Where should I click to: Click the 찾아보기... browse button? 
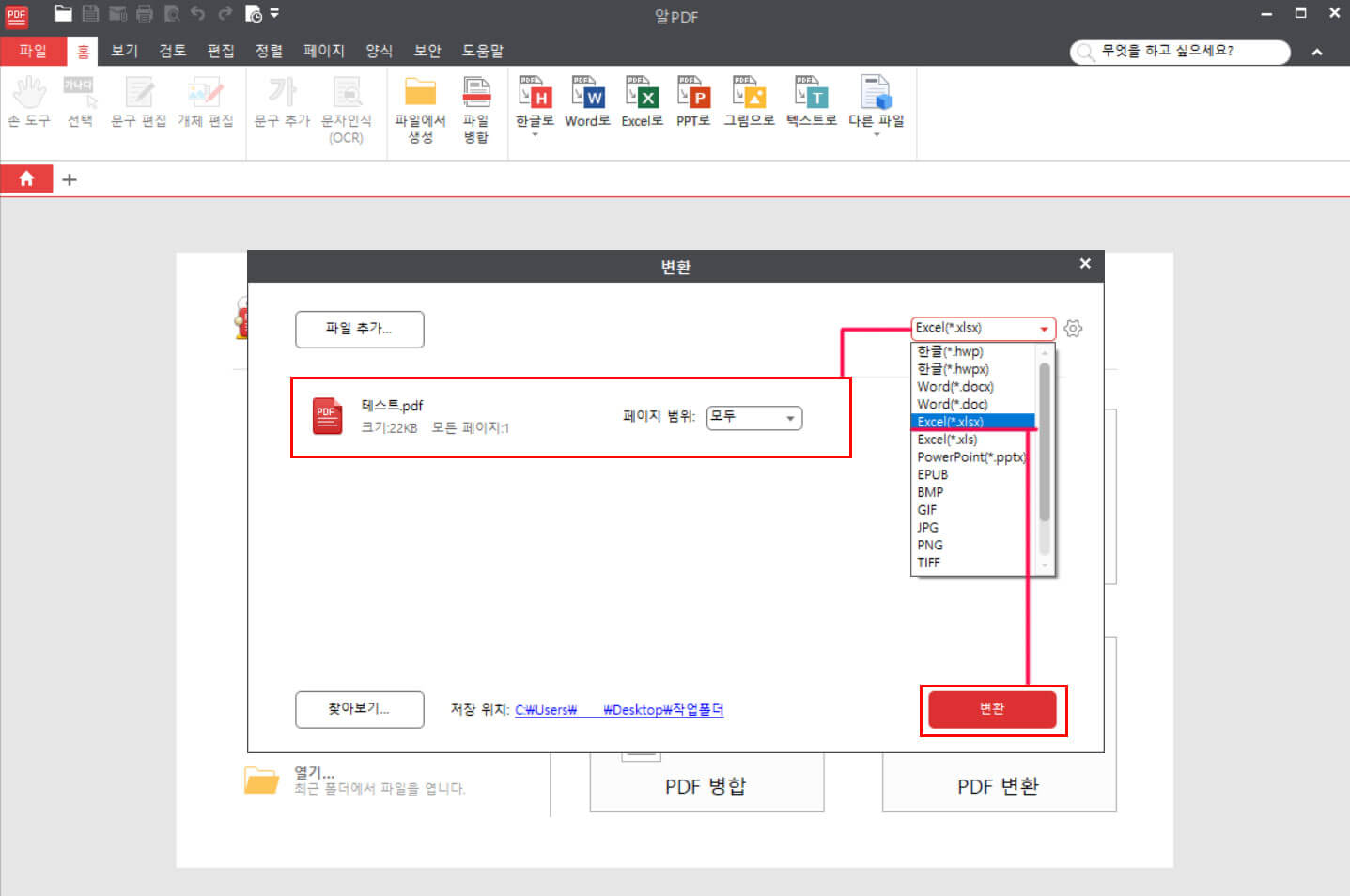pyautogui.click(x=359, y=709)
